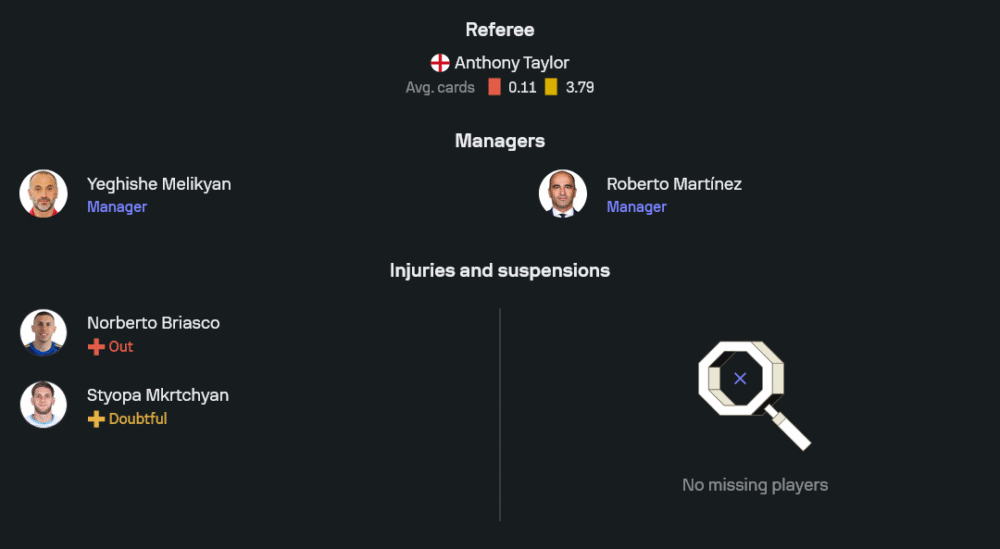Select the Roberto Martínez name link

(674, 184)
